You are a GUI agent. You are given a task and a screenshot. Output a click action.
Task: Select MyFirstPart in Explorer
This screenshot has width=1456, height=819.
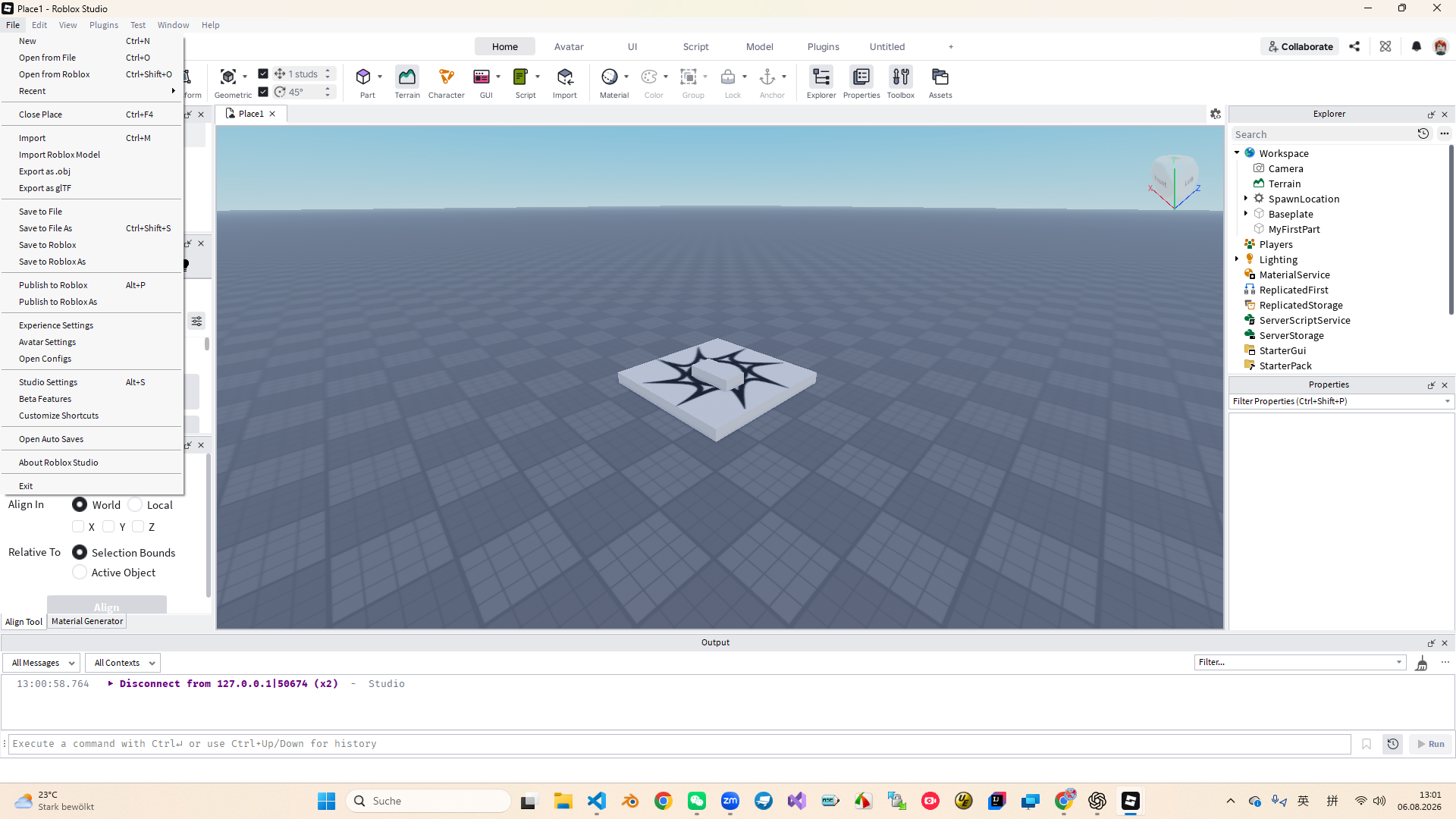pyautogui.click(x=1294, y=229)
